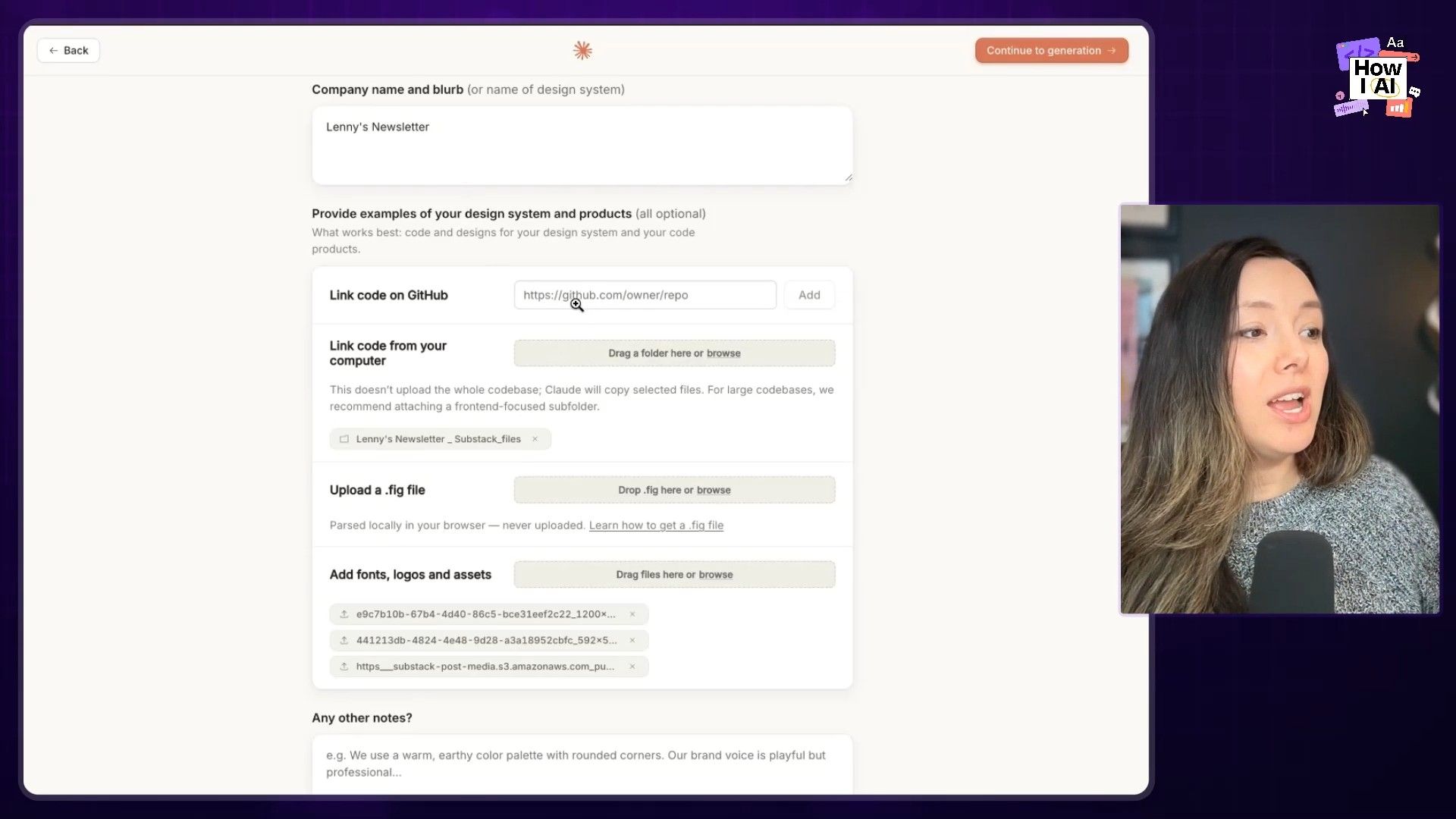
Task: Click 'Link code from your computer' label
Action: [388, 353]
